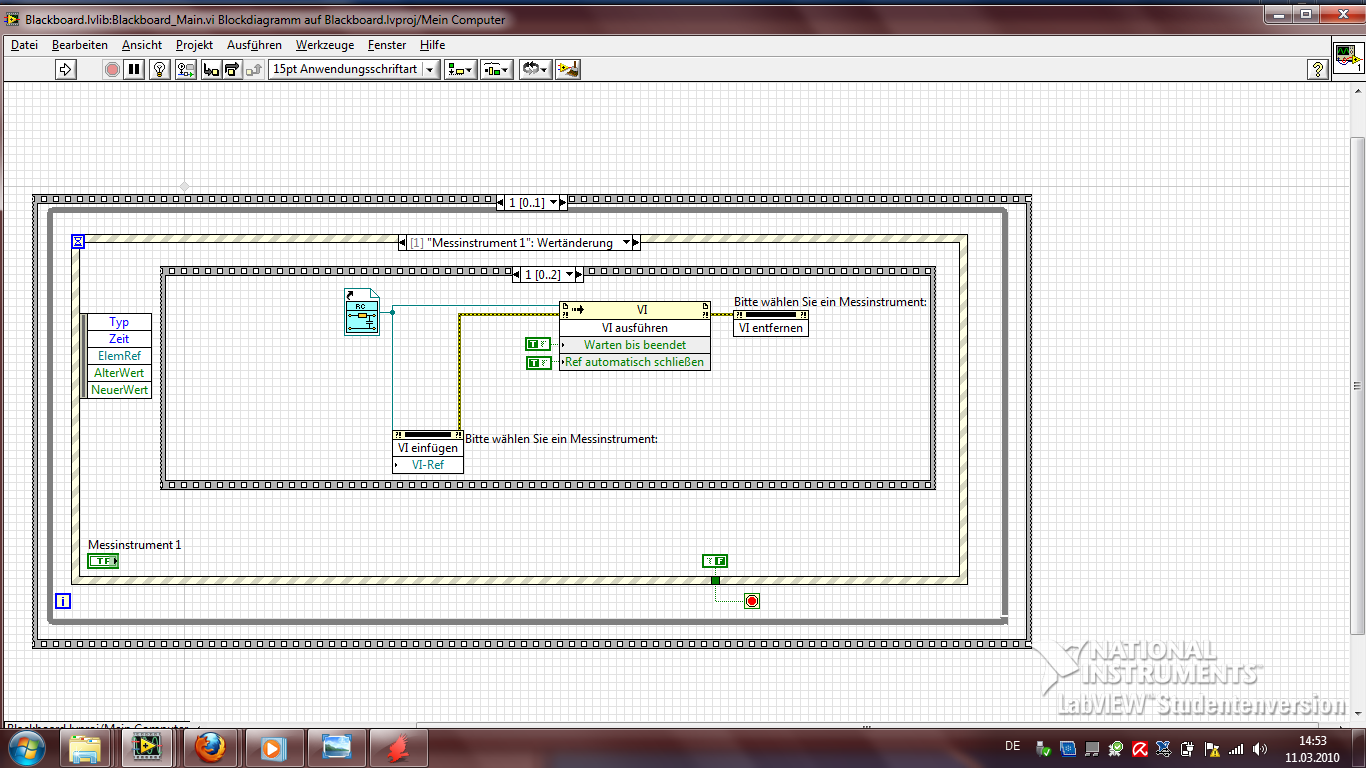Viewport: 1366px width, 768px height.
Task: Click the Clean Up Diagram broom icon
Action: (x=568, y=69)
